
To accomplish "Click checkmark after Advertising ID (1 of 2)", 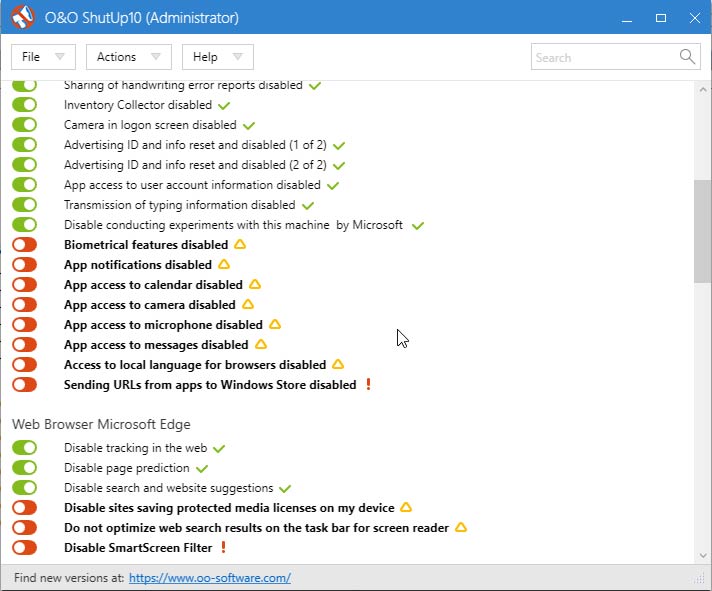I will (339, 146).
